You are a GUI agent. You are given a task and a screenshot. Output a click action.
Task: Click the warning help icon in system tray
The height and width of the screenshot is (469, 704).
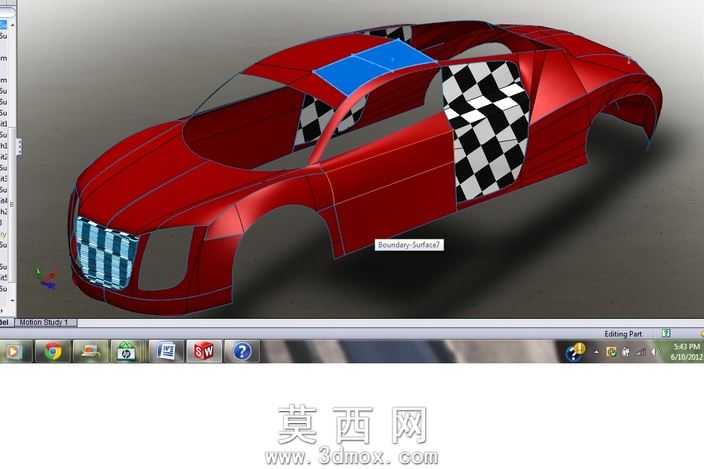pos(575,351)
